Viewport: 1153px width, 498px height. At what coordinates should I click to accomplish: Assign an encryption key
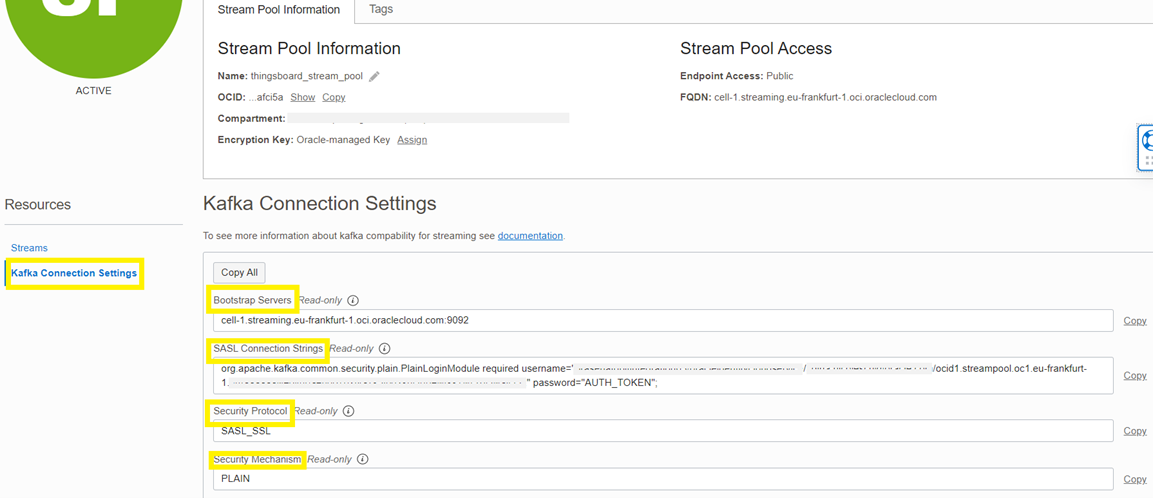[x=412, y=140]
